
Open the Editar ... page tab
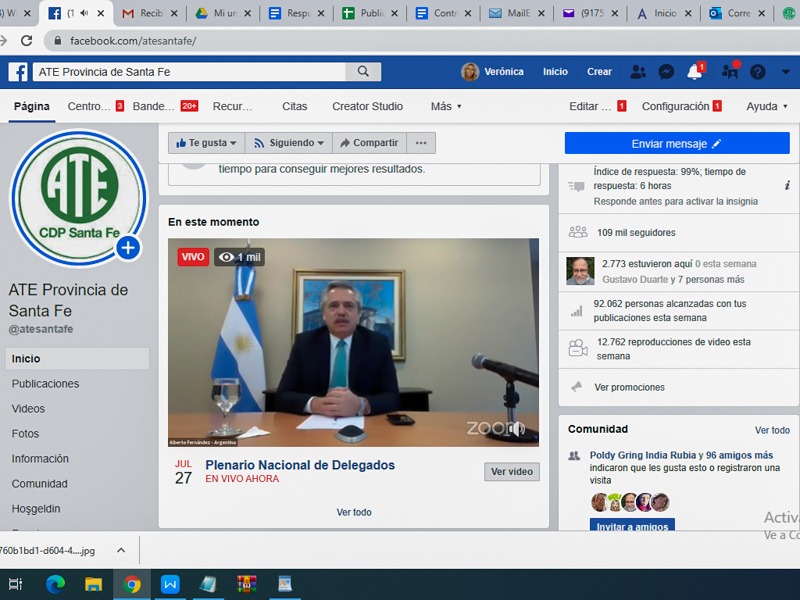[597, 106]
